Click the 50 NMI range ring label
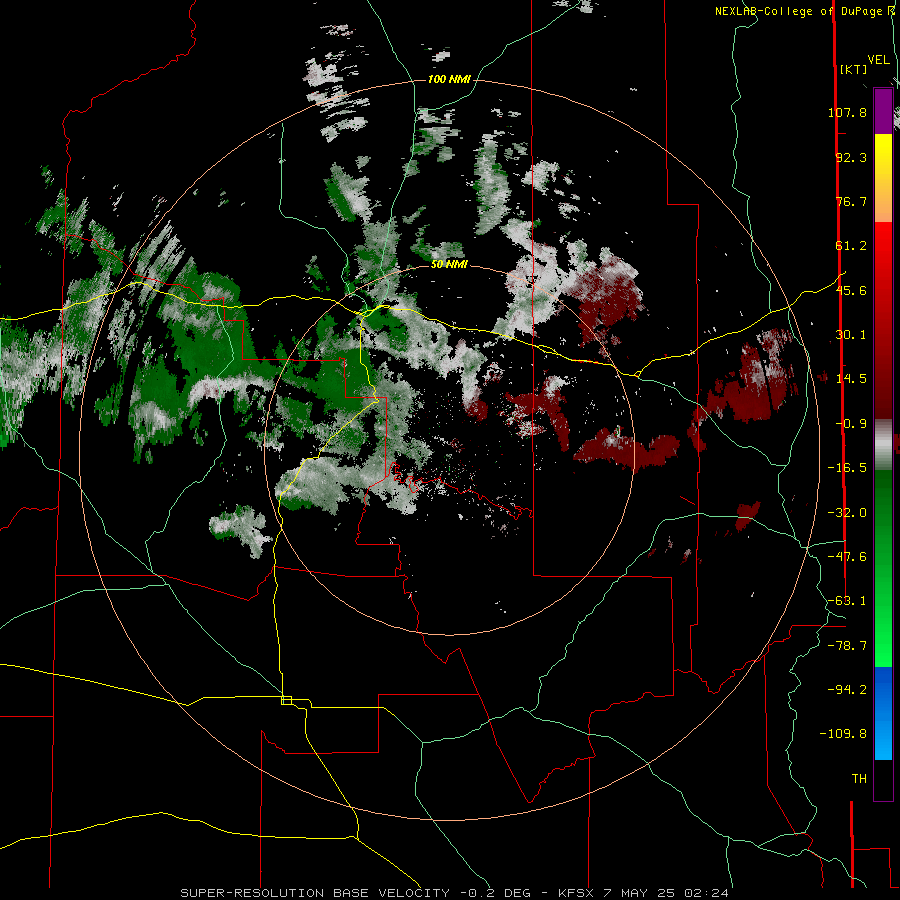This screenshot has height=900, width=900. click(x=449, y=265)
